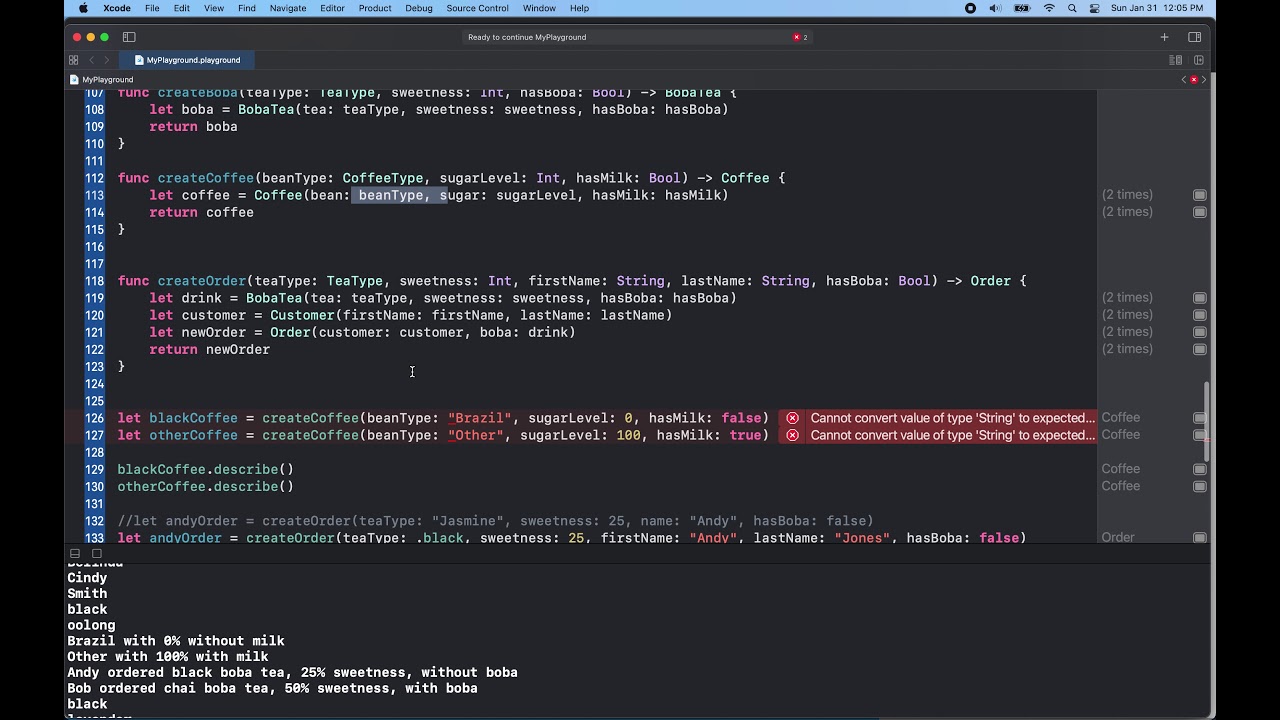Click the jump bar error indicator

tap(1193, 80)
